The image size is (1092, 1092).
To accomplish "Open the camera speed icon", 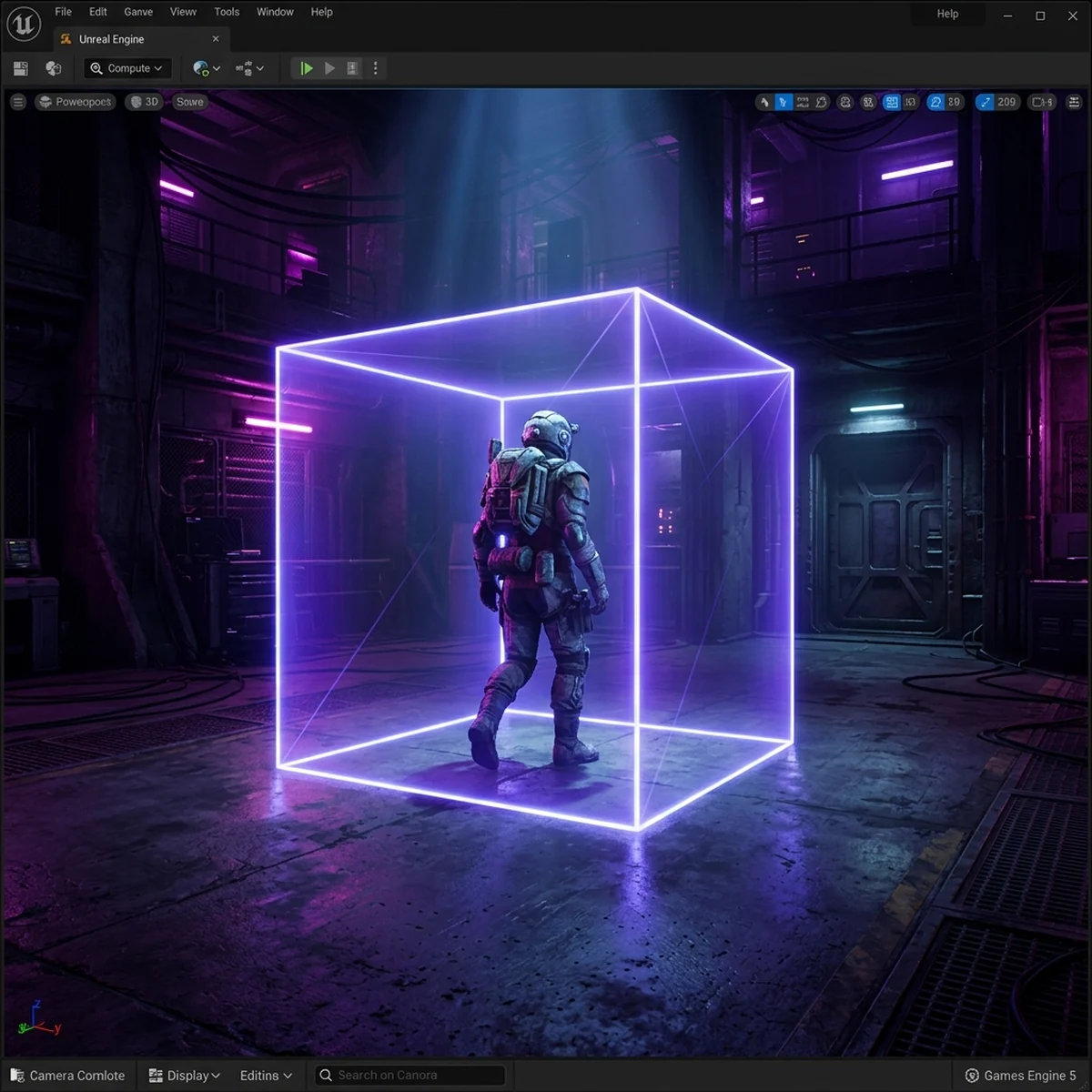I will click(1043, 102).
